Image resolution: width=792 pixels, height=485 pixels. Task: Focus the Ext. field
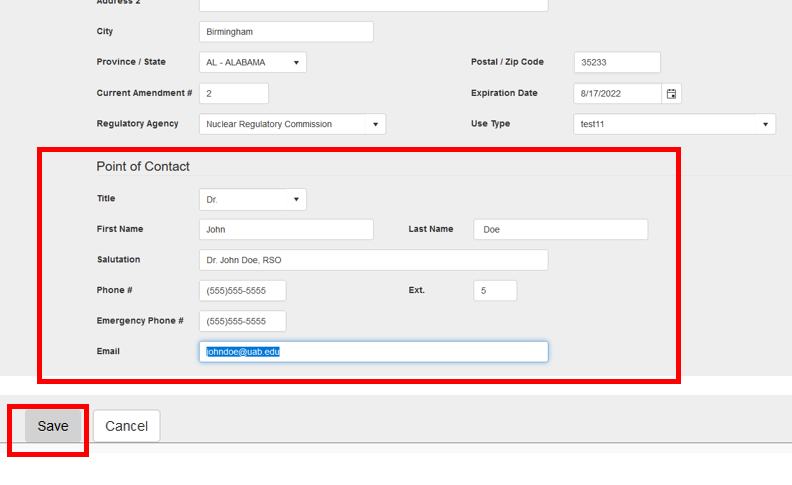pos(495,291)
